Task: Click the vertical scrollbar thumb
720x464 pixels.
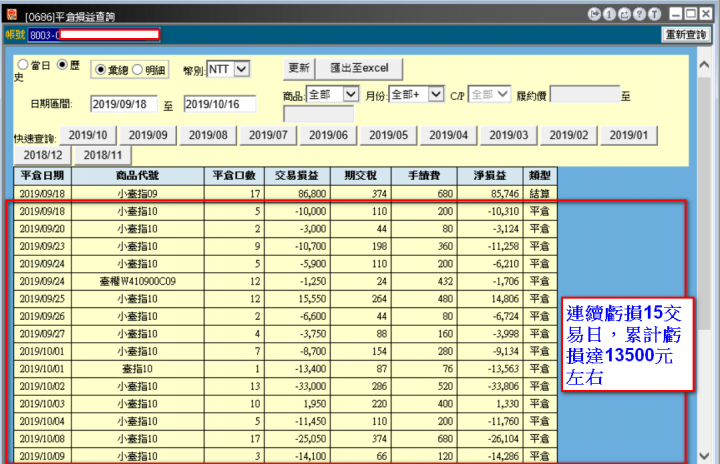Action: tap(704, 203)
